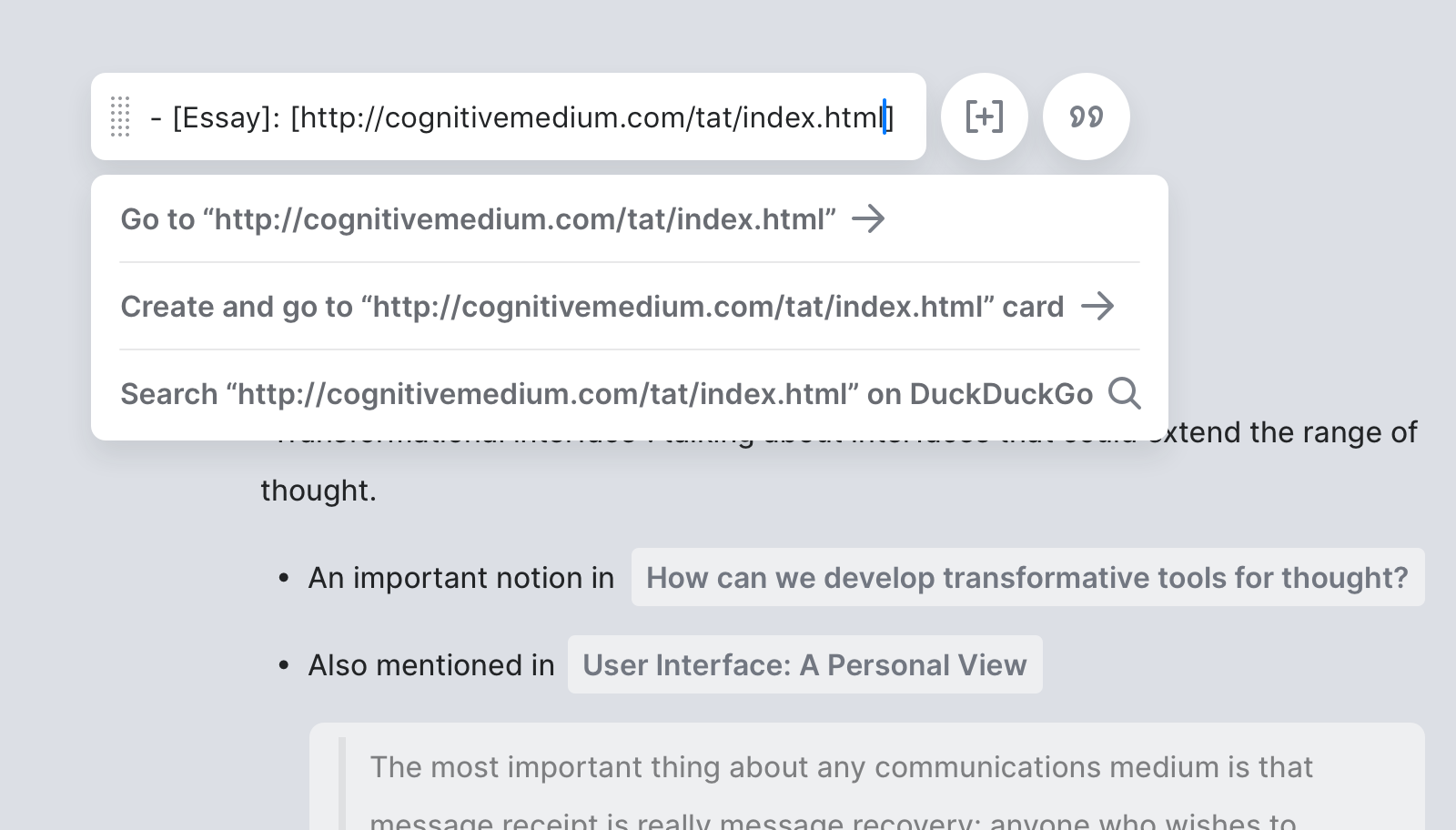This screenshot has height=830, width=1456.
Task: Open the "User Interface: A Personal View" link
Action: [x=804, y=665]
